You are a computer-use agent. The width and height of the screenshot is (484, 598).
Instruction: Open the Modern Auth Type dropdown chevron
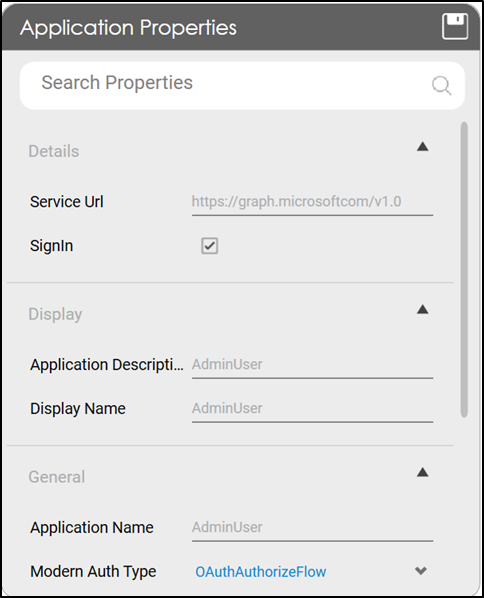[421, 571]
